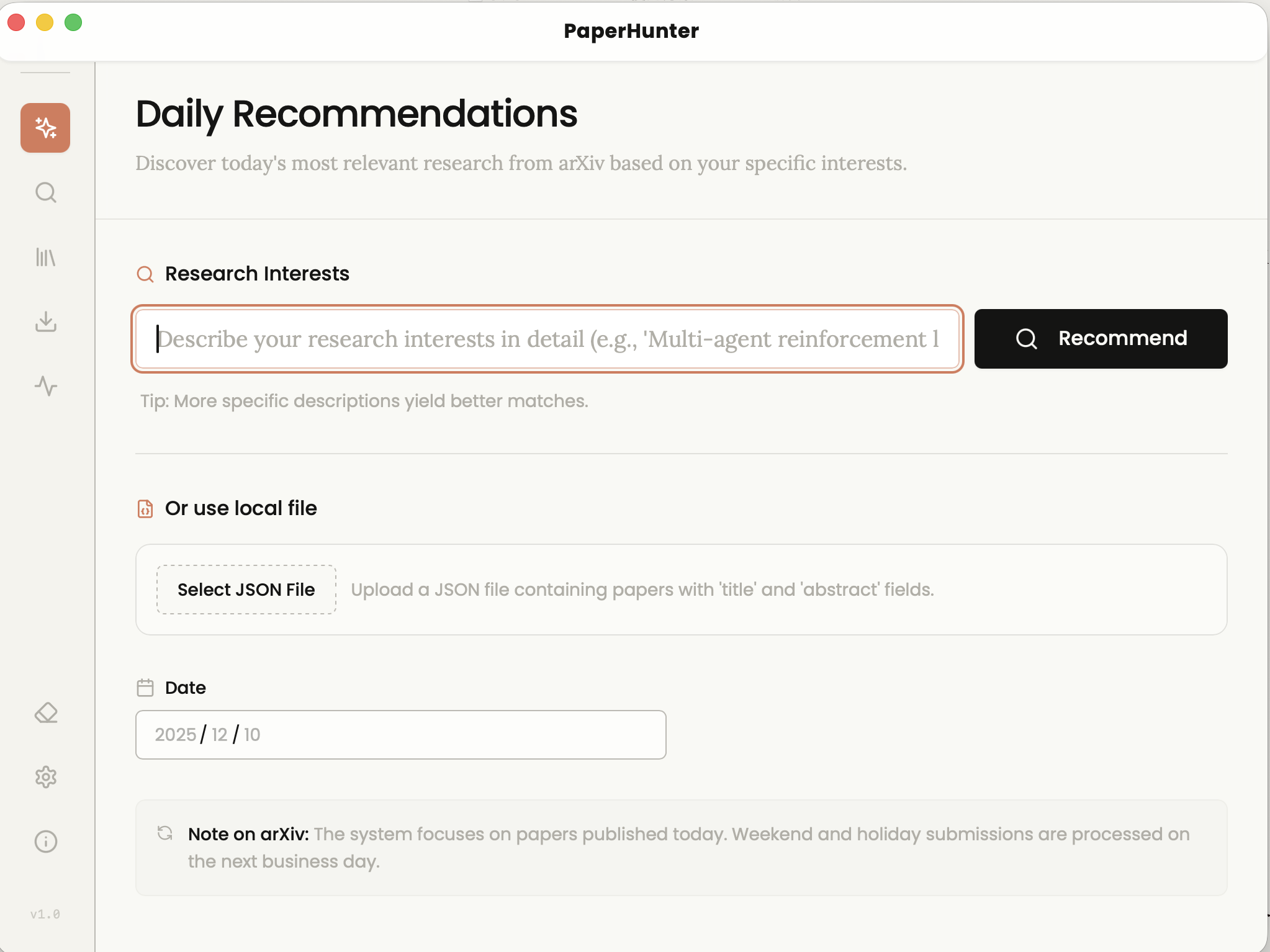
Task: Click the magnifier icon beside Research Interests
Action: point(145,274)
